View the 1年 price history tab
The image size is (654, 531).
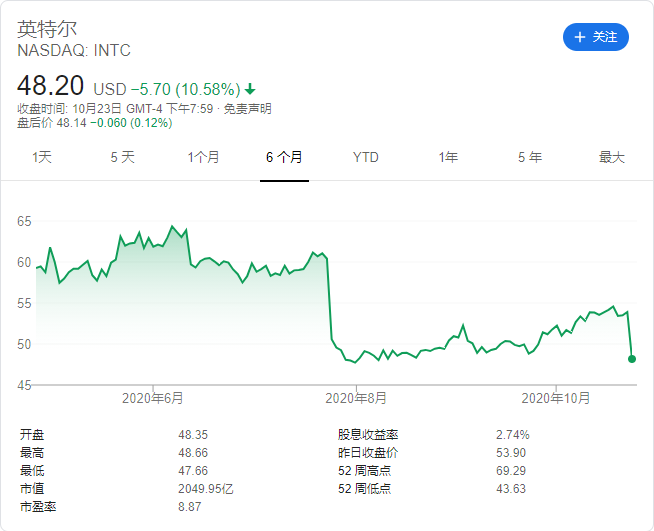click(448, 157)
